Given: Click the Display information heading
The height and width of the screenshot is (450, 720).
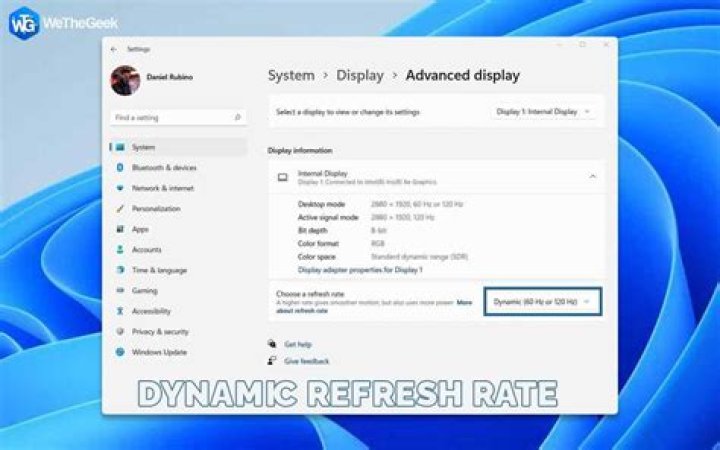Looking at the screenshot, I should click(x=300, y=150).
